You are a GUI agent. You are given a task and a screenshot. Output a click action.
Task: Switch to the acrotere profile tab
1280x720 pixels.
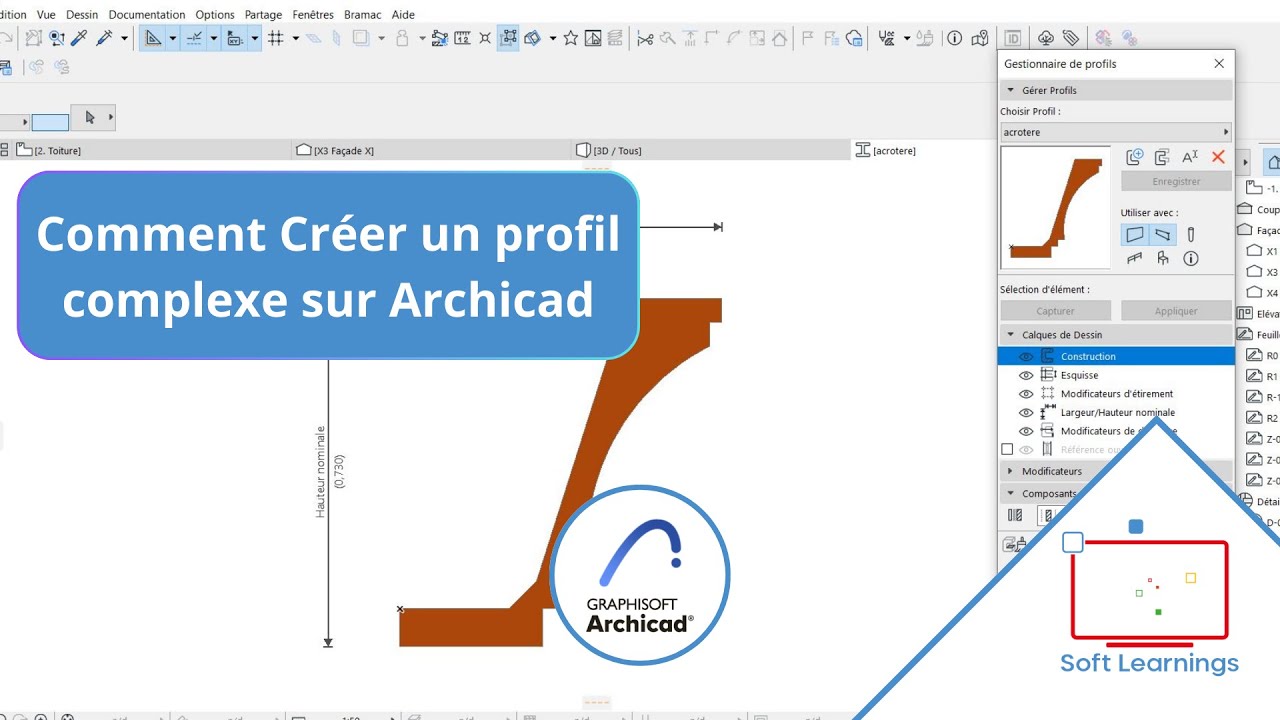pyautogui.click(x=925, y=150)
